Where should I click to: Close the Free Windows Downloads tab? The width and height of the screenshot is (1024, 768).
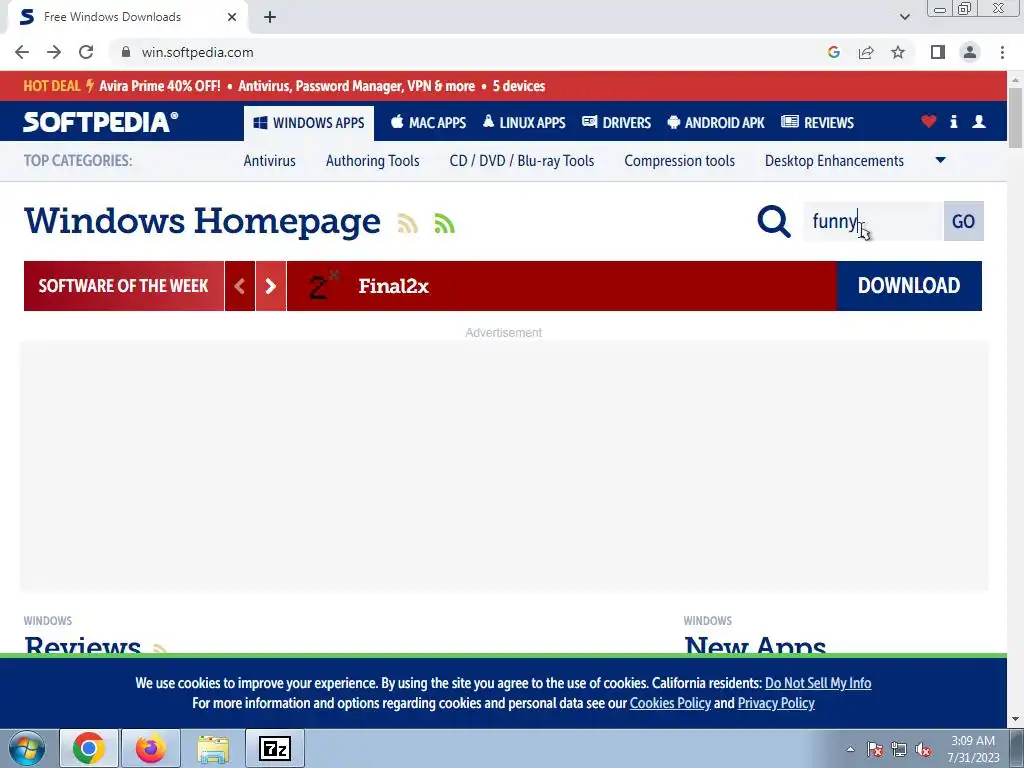pyautogui.click(x=232, y=17)
